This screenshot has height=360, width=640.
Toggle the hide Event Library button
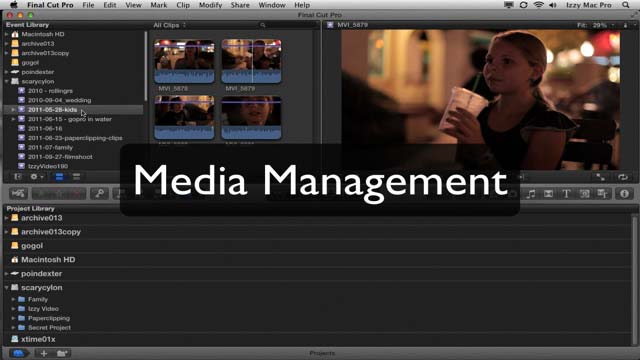[x=18, y=177]
